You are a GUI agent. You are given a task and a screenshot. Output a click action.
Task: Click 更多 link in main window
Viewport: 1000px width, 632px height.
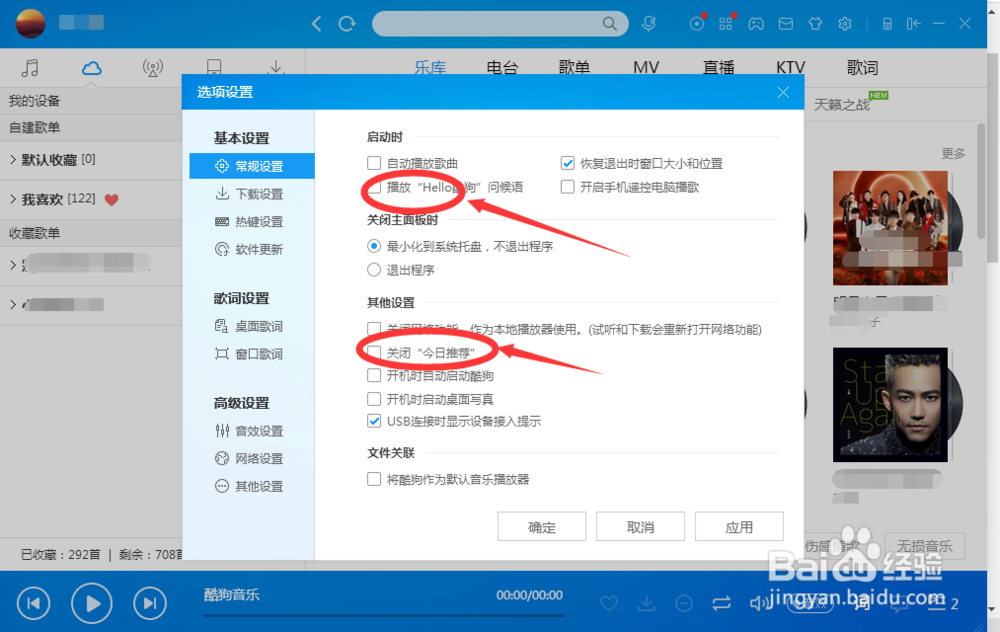[x=953, y=153]
